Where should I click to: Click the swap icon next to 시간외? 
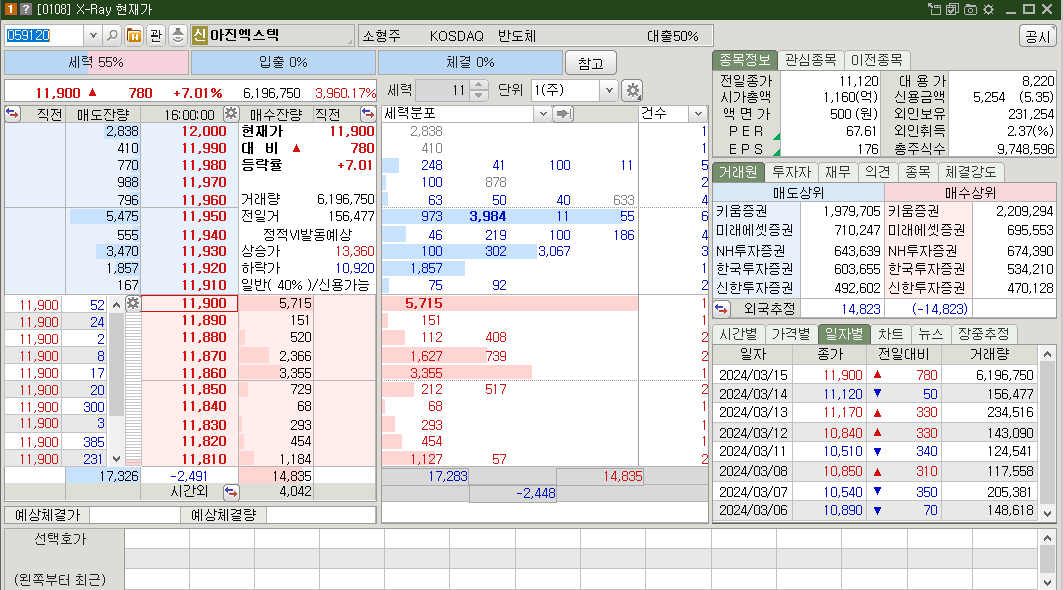(x=231, y=491)
